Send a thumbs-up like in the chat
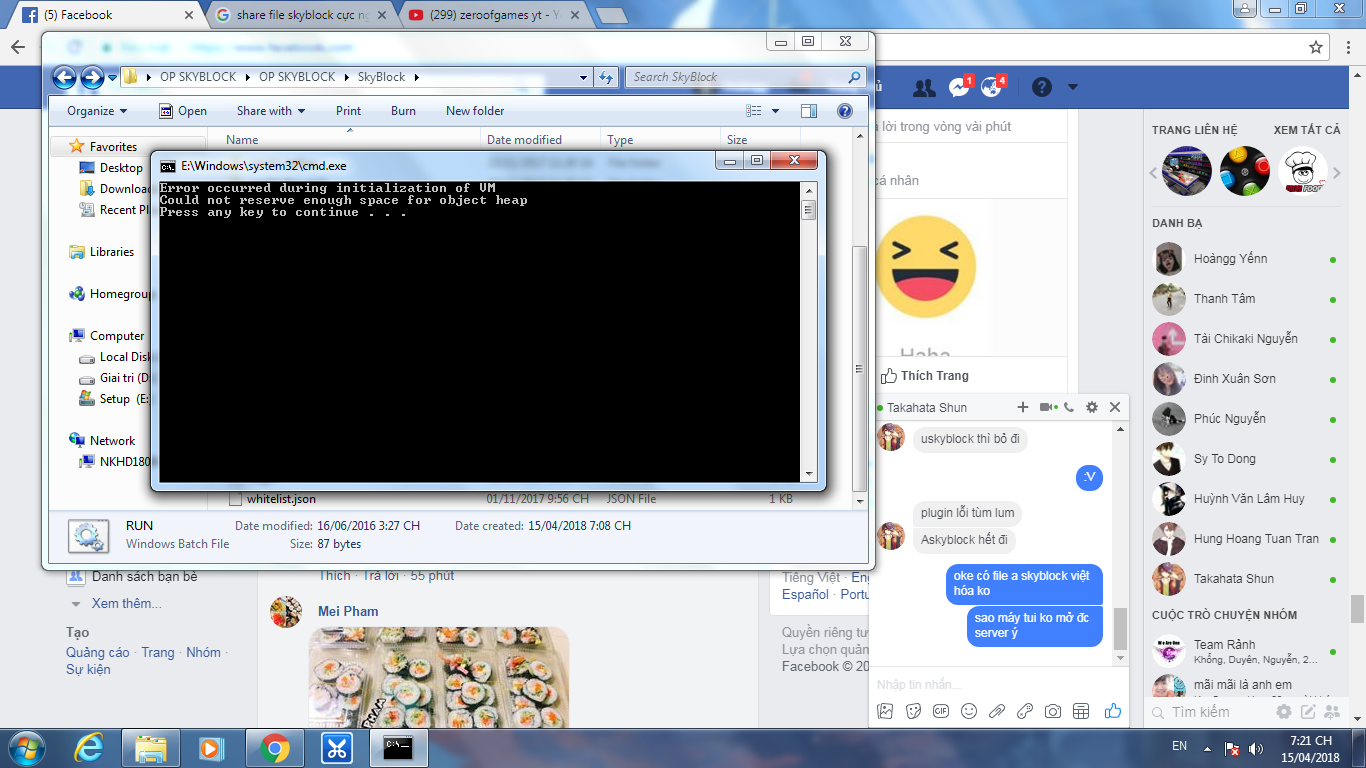1366x768 pixels. coord(1113,711)
